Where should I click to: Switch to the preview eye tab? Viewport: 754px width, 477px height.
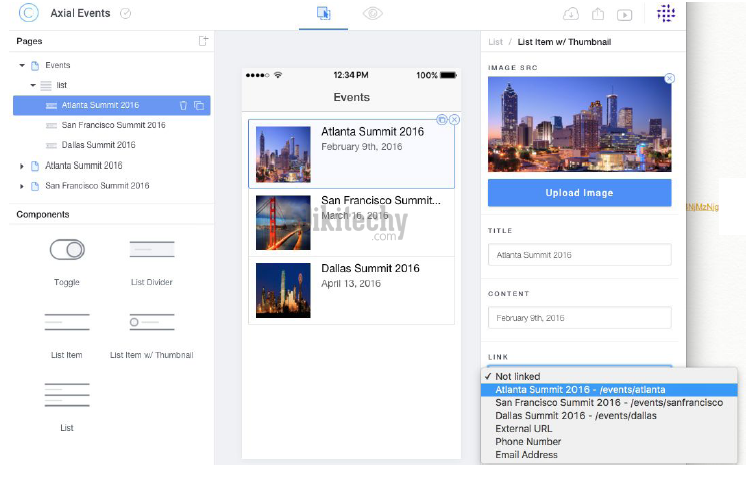(372, 13)
